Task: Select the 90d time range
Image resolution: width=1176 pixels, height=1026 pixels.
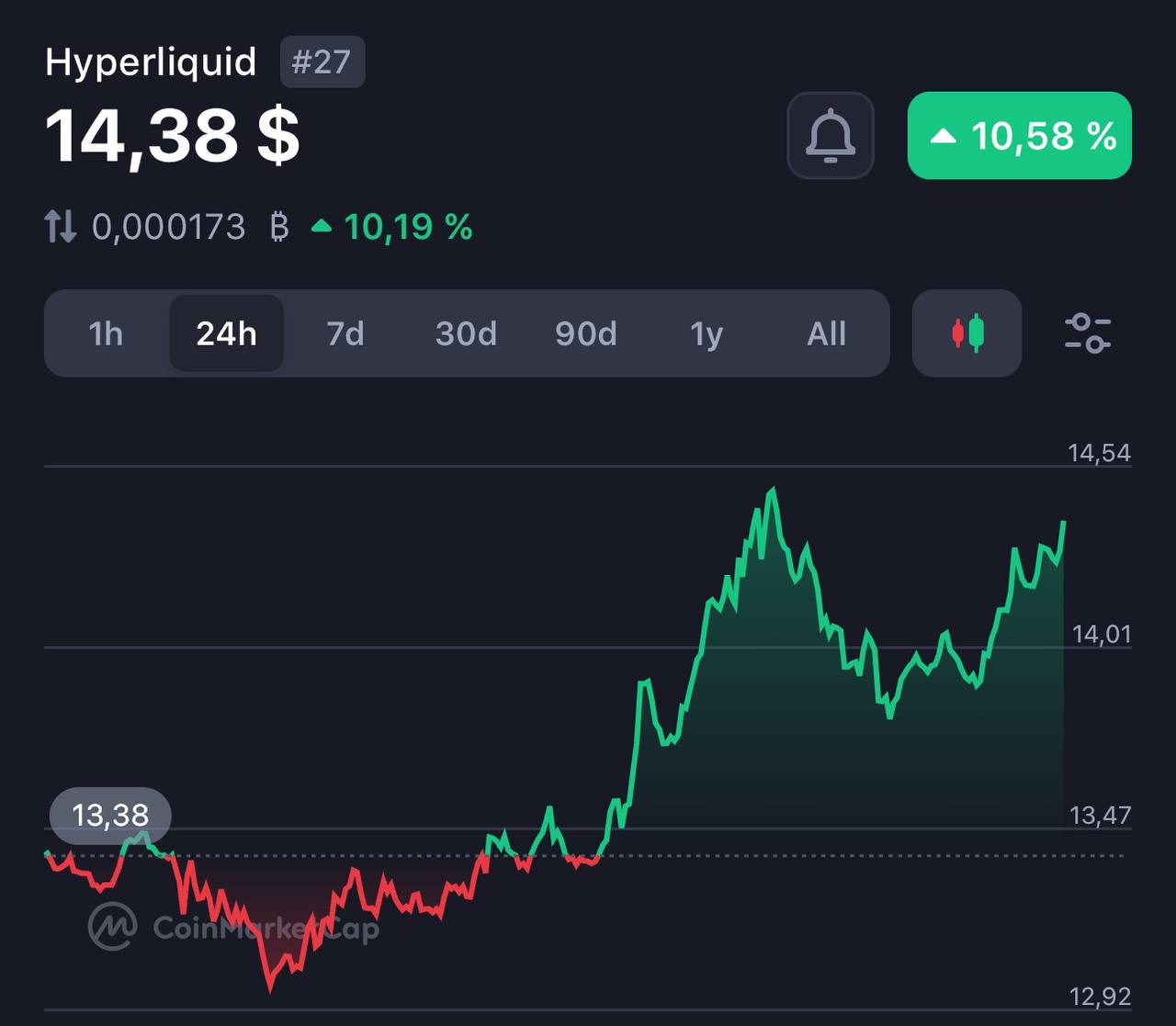Action: point(586,333)
